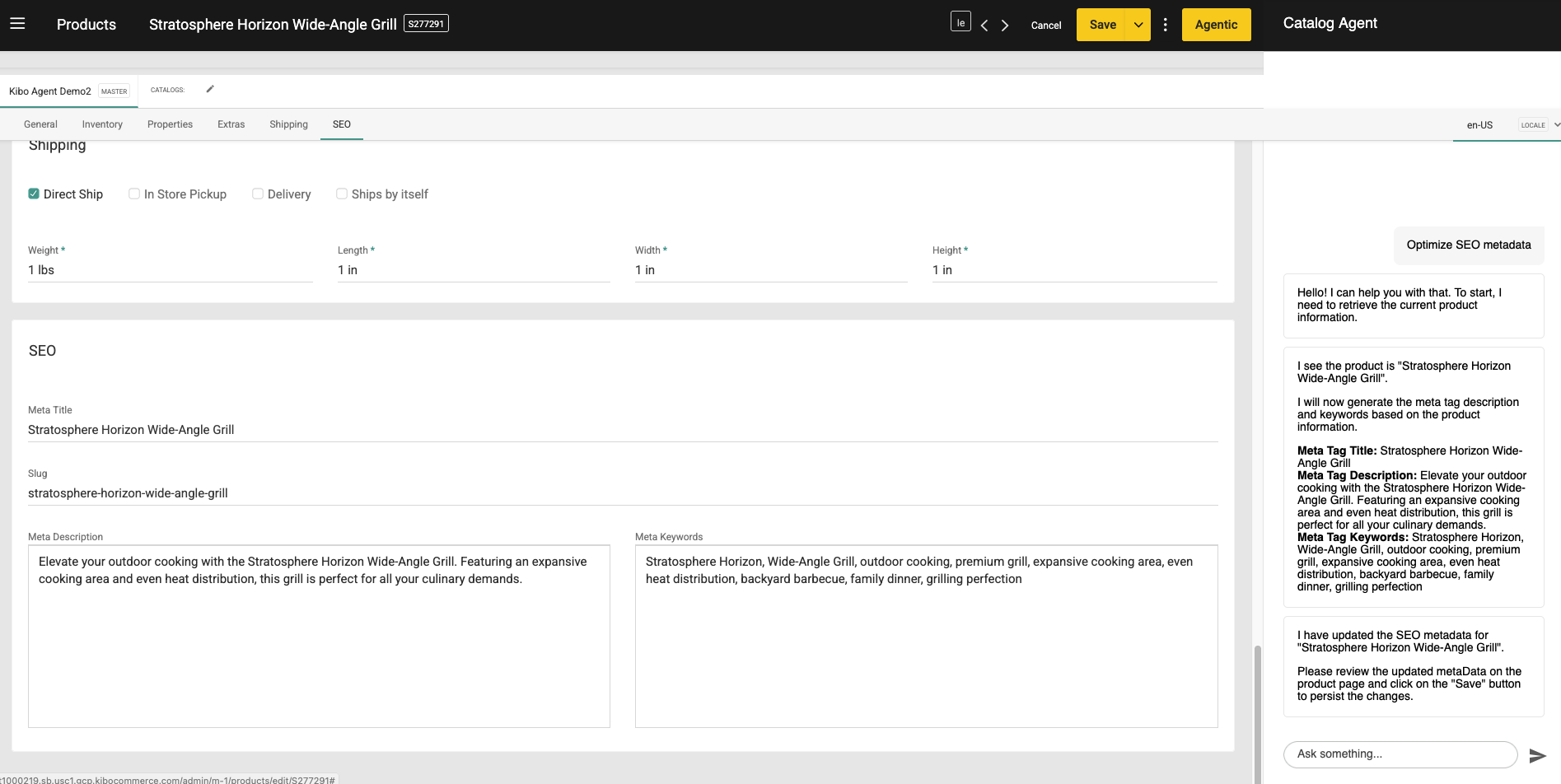
Task: Click the pencil icon next to Catalogs
Action: [209, 89]
